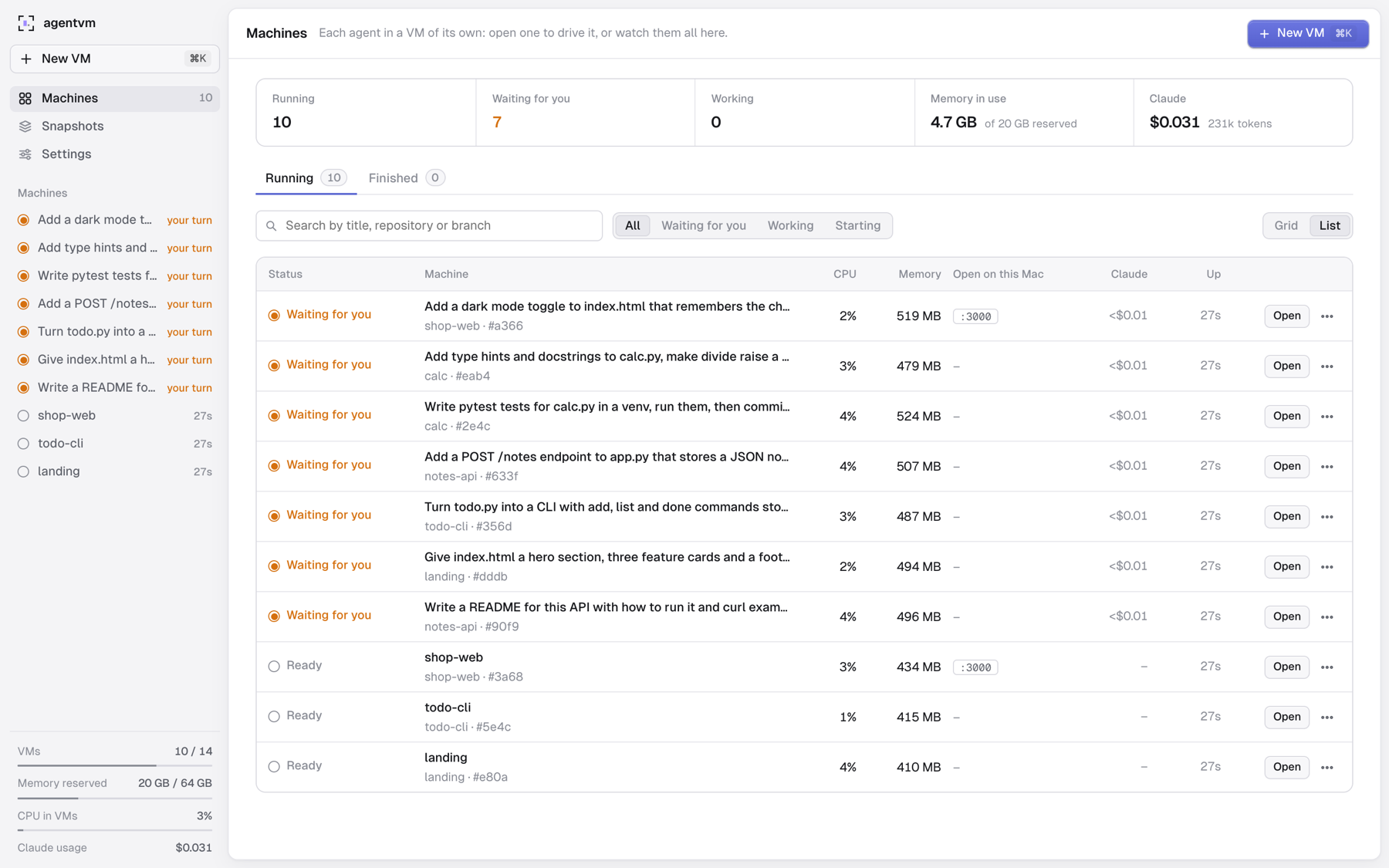
Task: Open more options for pytest tests row
Action: (1327, 417)
